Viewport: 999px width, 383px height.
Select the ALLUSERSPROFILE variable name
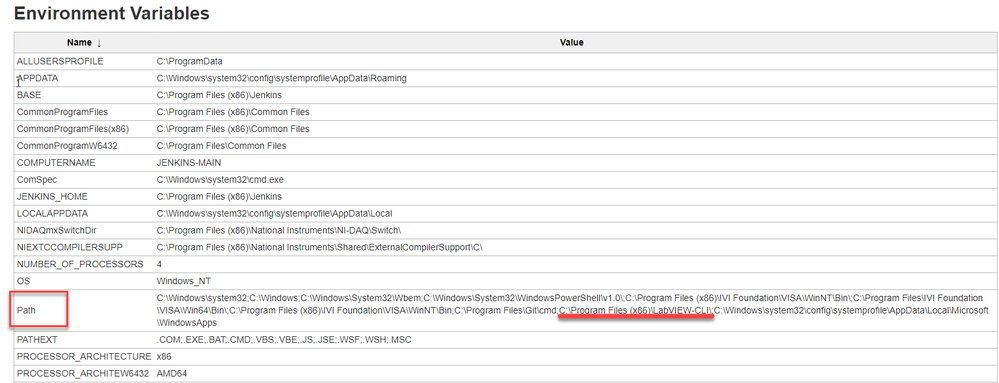click(x=60, y=61)
